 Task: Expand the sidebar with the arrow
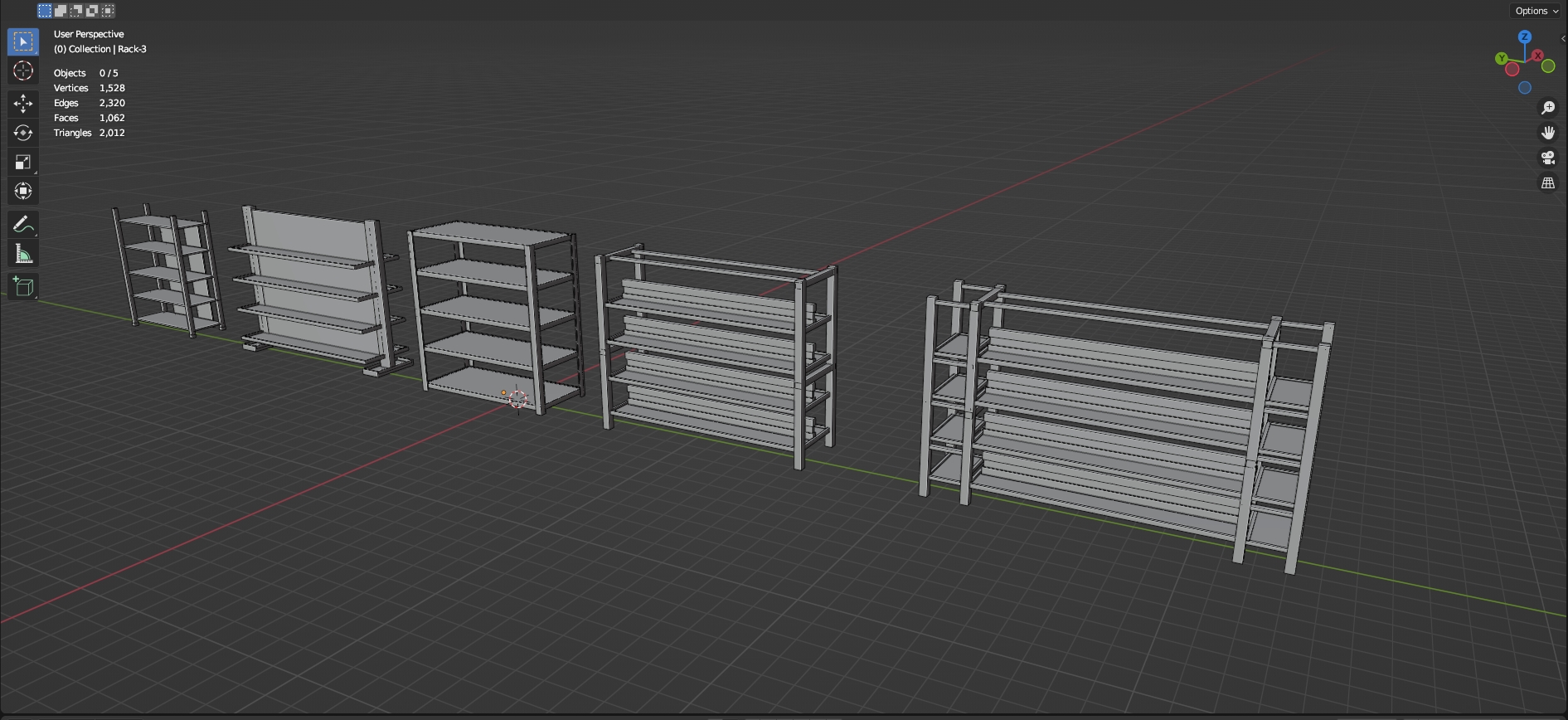click(x=1563, y=39)
